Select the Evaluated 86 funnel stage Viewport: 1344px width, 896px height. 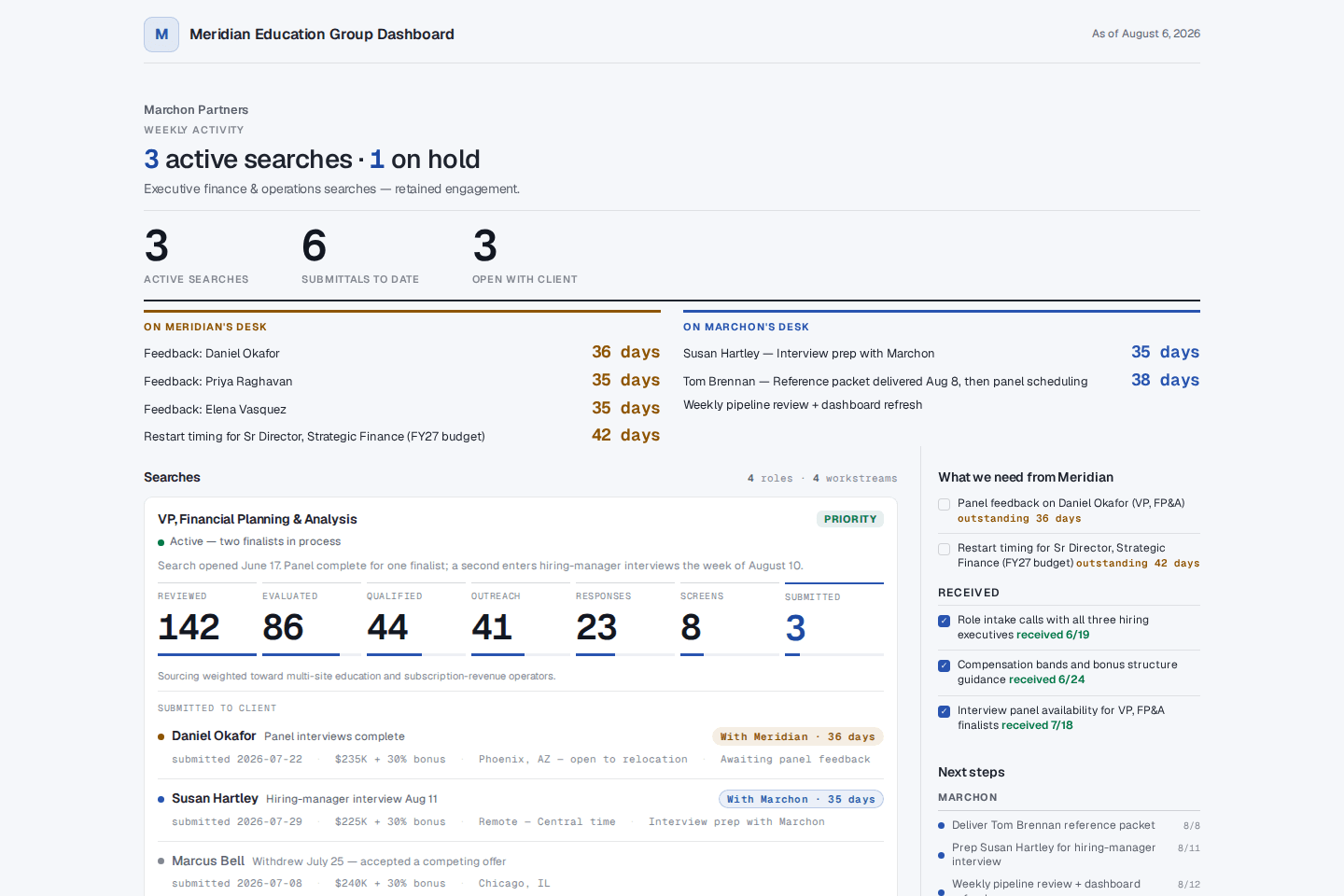pos(312,620)
